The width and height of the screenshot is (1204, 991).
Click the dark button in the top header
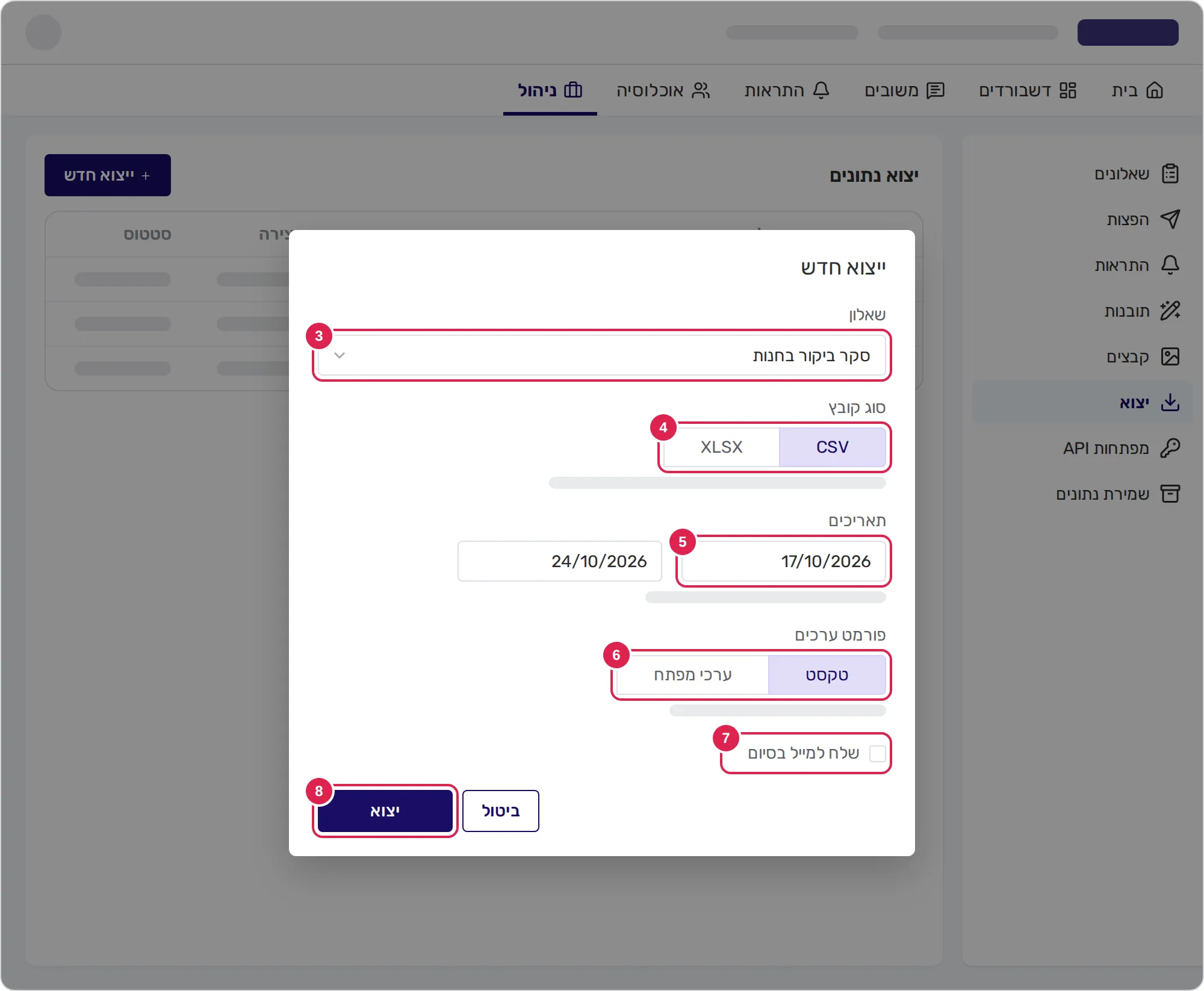point(1128,33)
